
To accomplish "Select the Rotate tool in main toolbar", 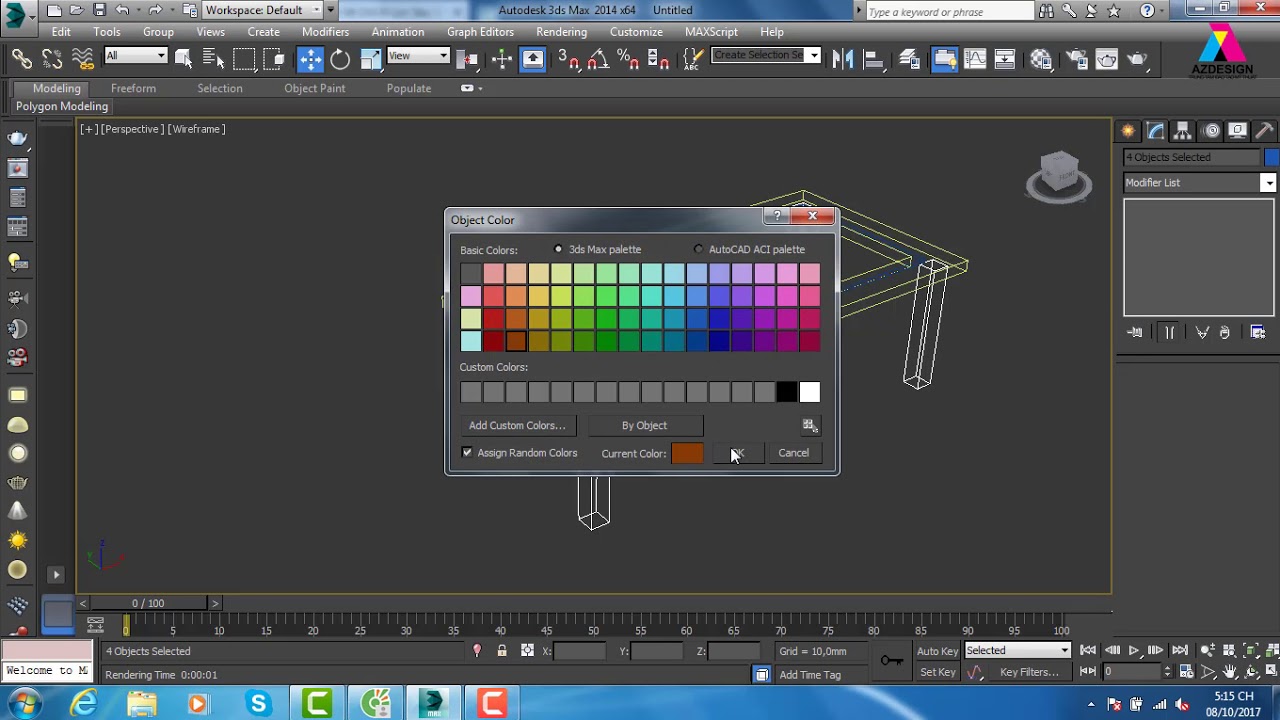I will tap(340, 59).
